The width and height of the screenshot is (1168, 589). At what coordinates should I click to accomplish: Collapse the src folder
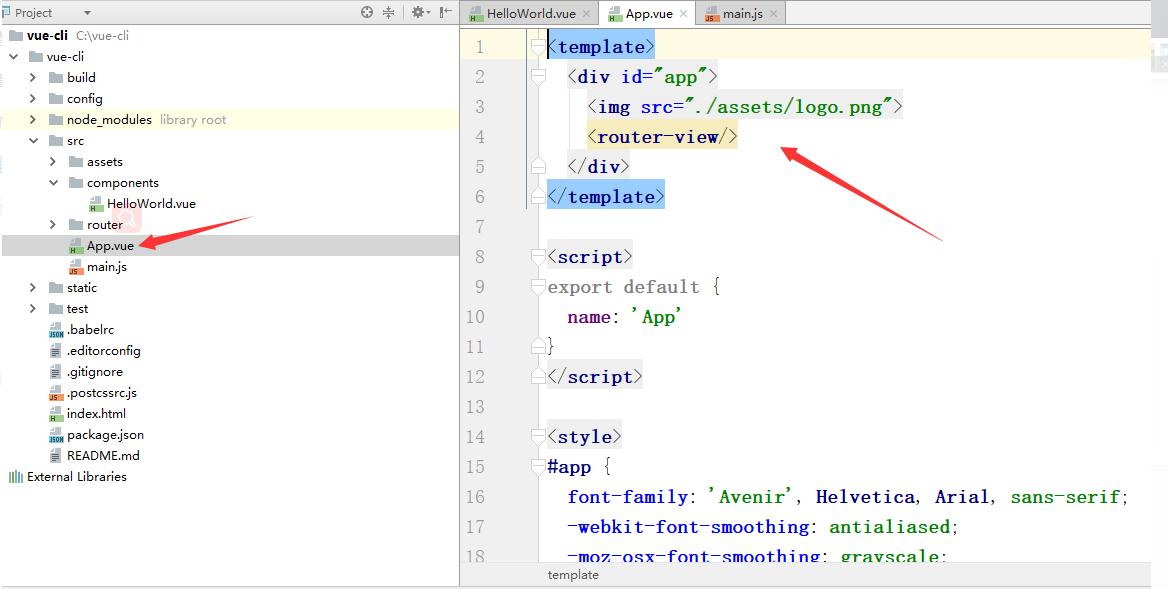click(33, 141)
